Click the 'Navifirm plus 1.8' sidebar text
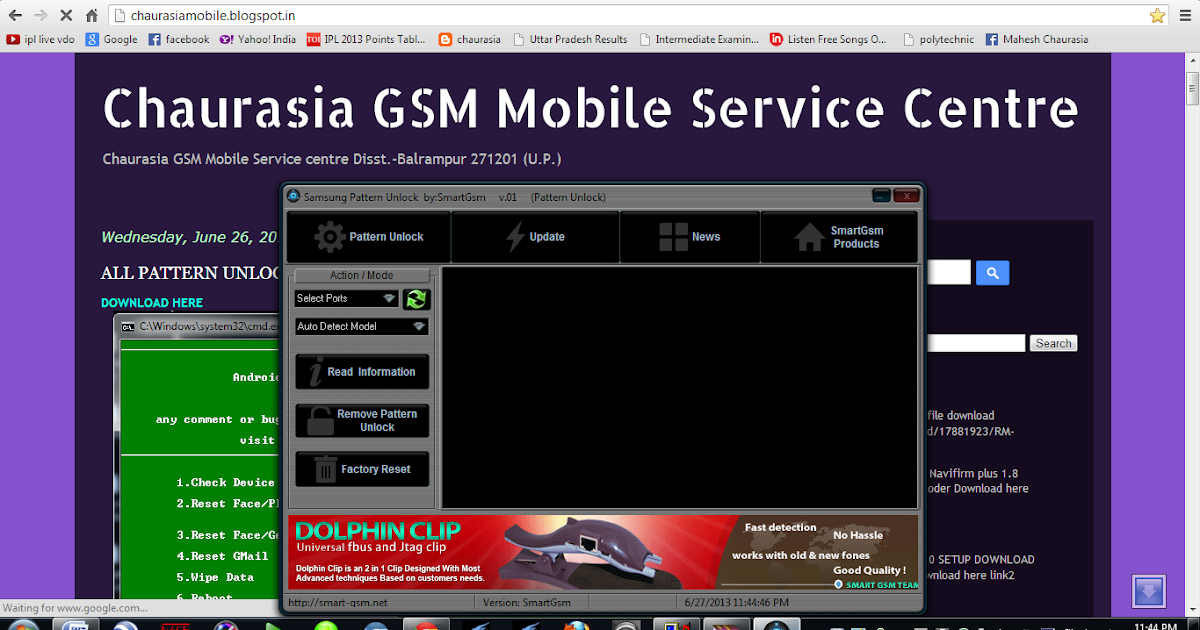 [x=973, y=473]
